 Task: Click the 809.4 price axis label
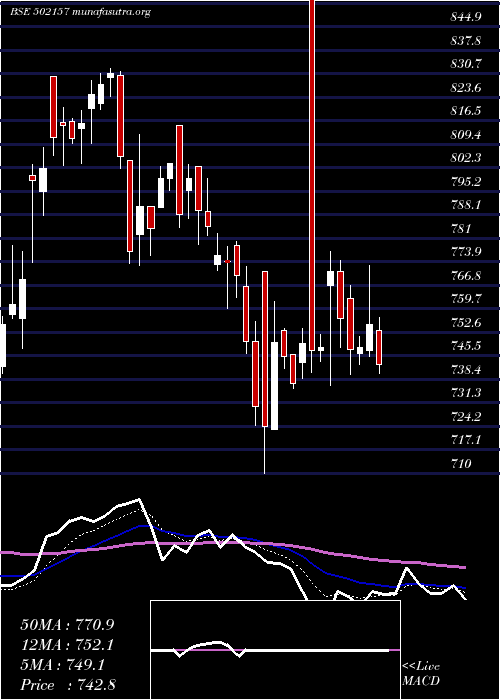465,135
